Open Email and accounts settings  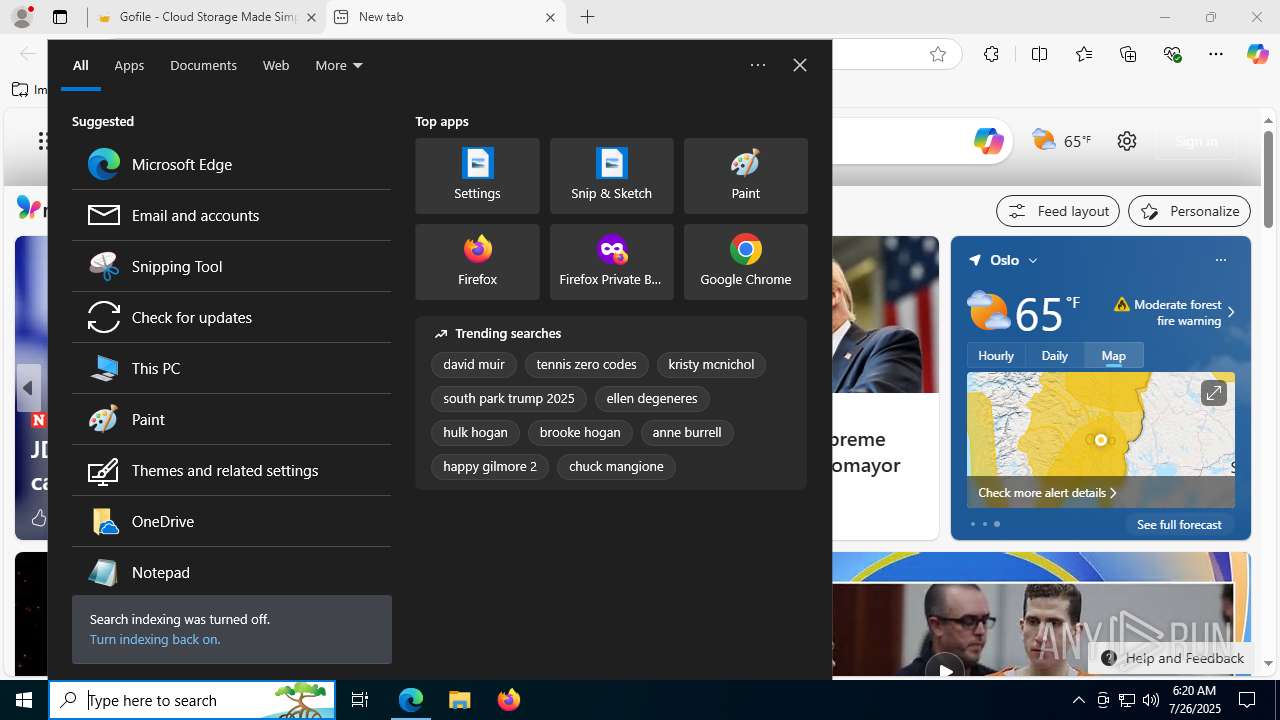coord(231,215)
